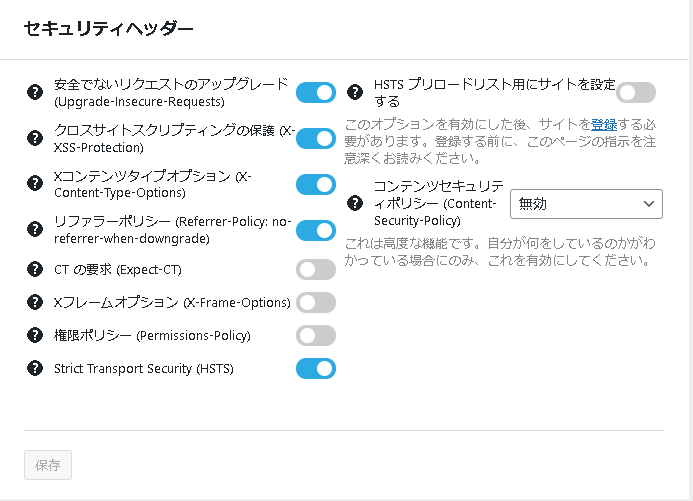
Task: Open Permissions-Policy help icon
Action: click(x=35, y=335)
